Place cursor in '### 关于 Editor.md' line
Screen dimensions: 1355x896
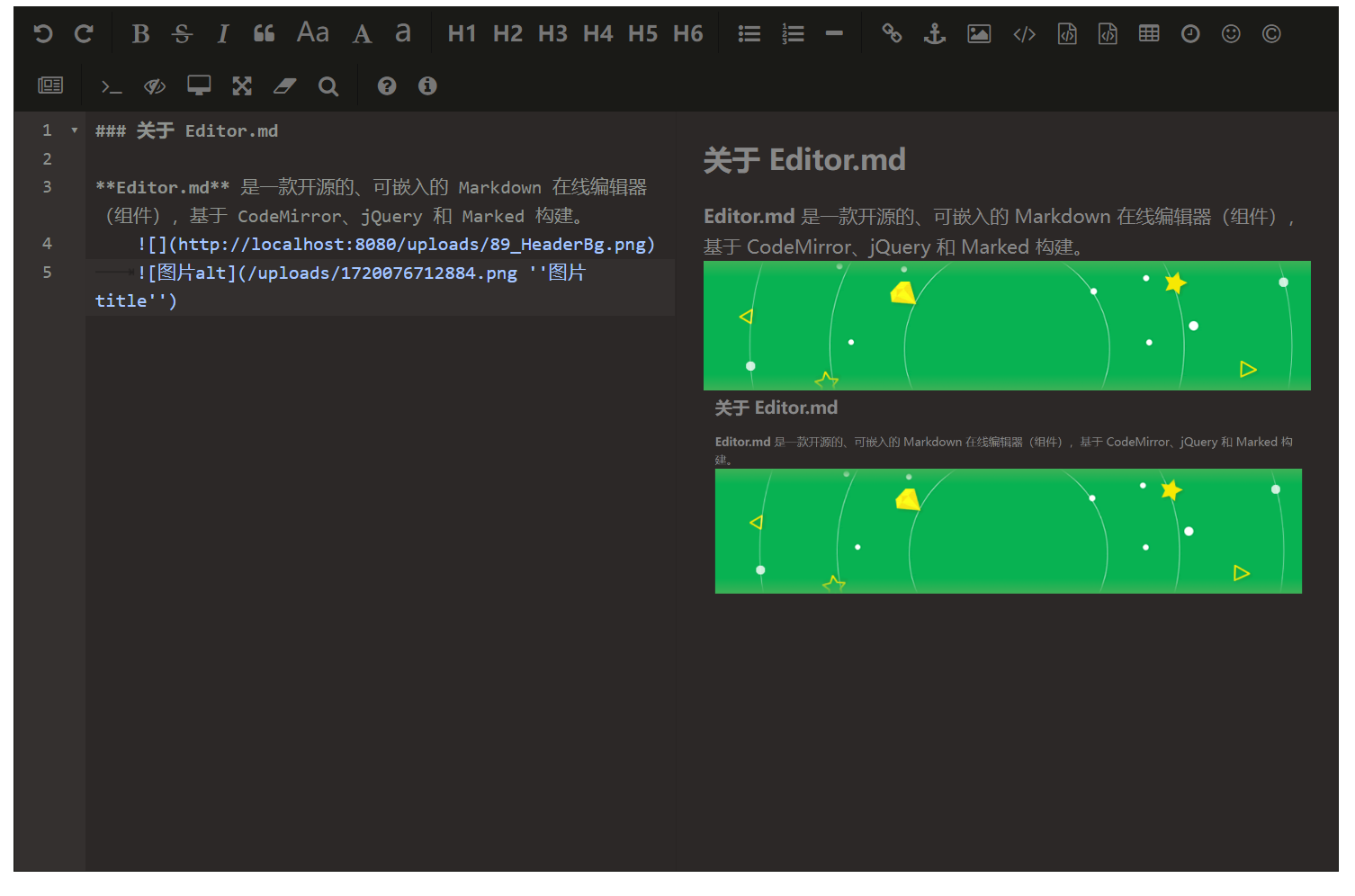pos(187,131)
